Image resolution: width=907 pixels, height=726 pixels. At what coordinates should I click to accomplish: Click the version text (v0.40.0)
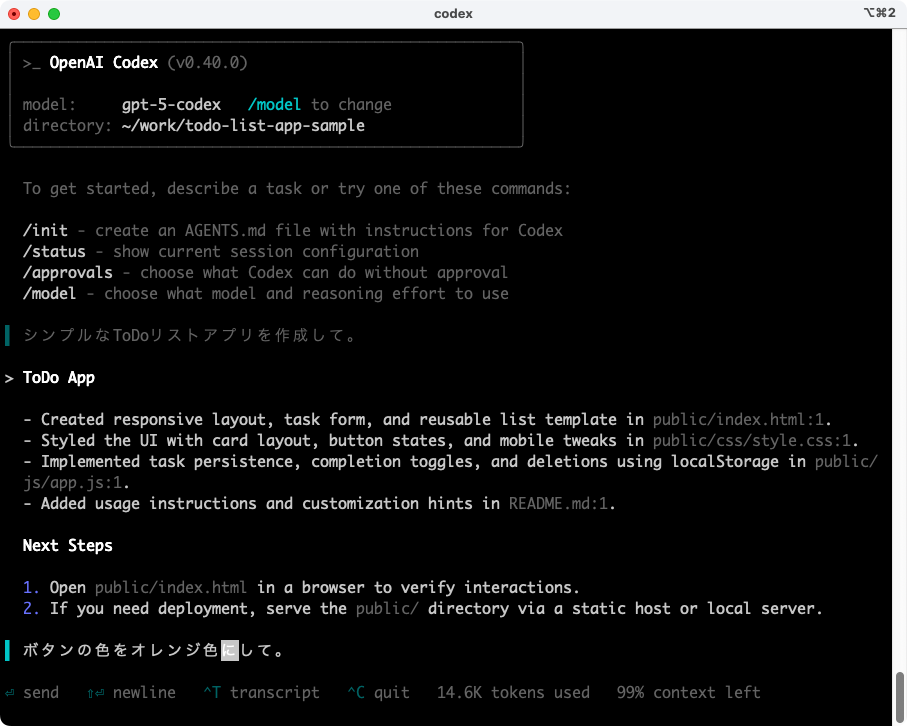(208, 62)
